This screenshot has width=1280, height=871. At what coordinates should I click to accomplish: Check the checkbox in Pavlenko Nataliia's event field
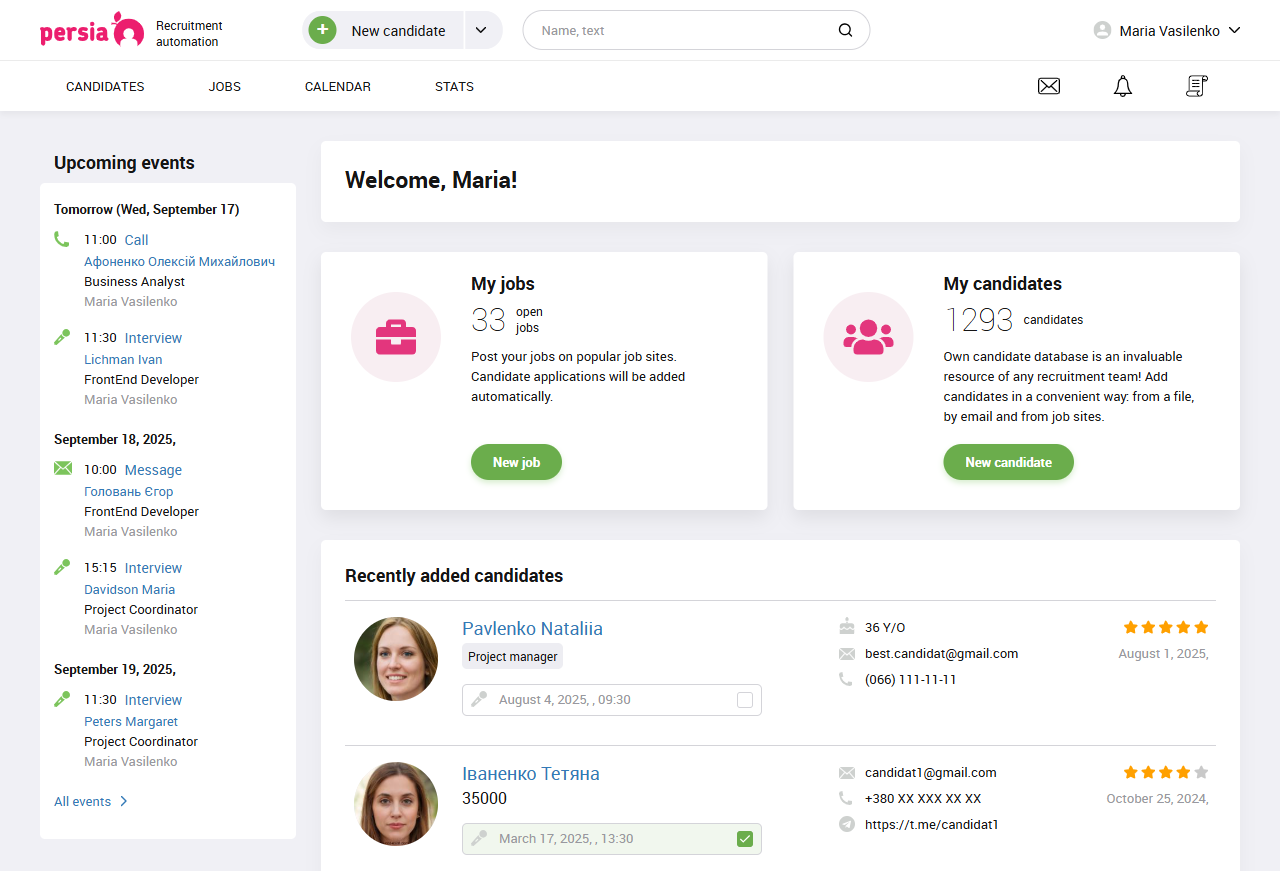pyautogui.click(x=744, y=700)
